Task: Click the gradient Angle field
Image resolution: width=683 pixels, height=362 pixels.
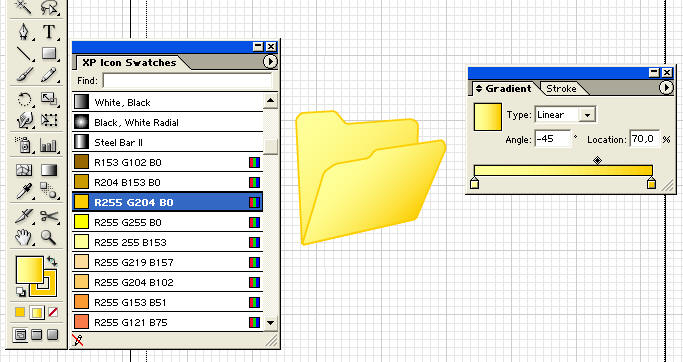Action: point(552,139)
